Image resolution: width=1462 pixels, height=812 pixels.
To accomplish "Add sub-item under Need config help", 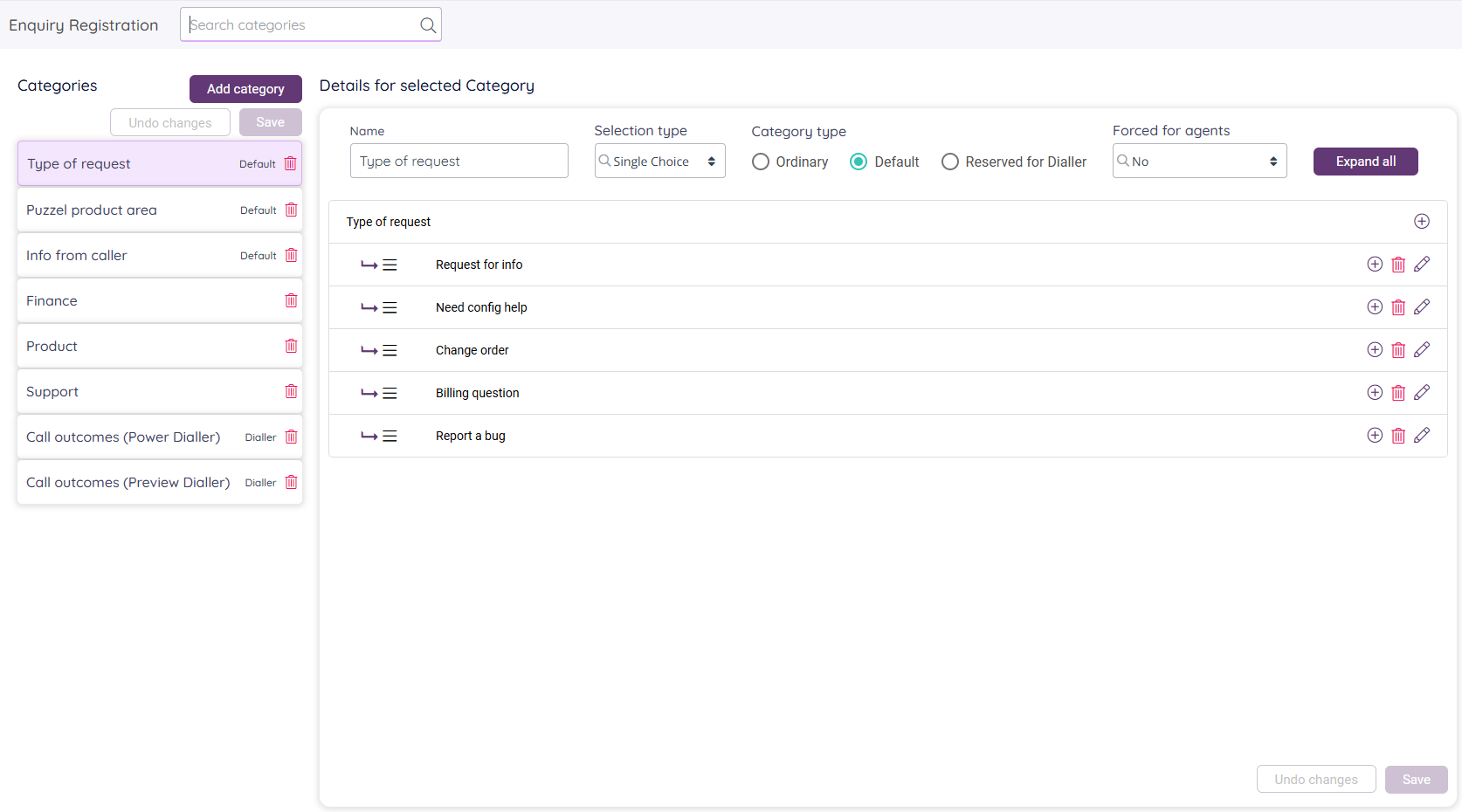I will tap(1375, 307).
